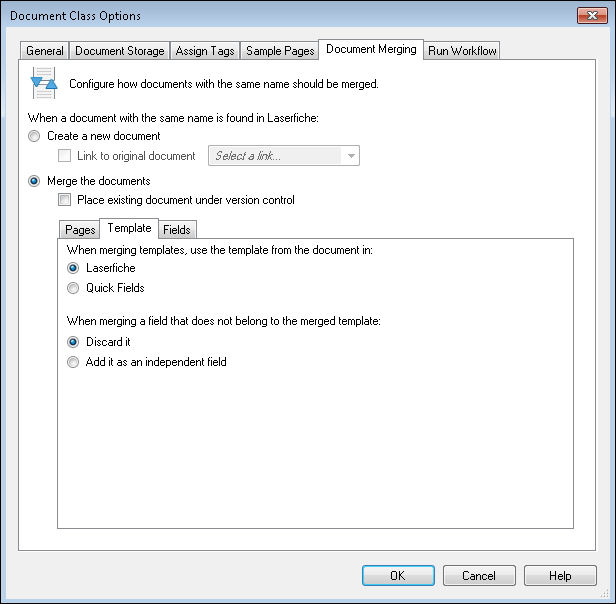This screenshot has height=604, width=616.
Task: Open the General tab
Action: [x=44, y=51]
